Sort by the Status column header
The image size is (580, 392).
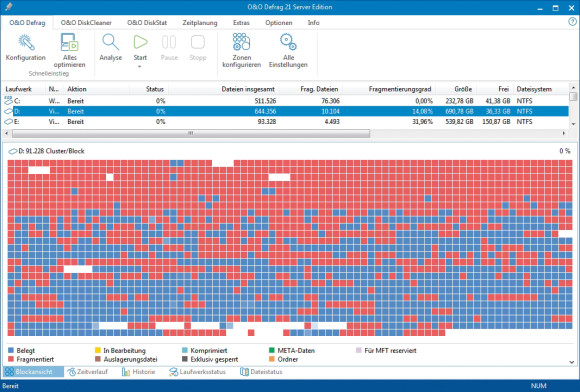pos(155,89)
